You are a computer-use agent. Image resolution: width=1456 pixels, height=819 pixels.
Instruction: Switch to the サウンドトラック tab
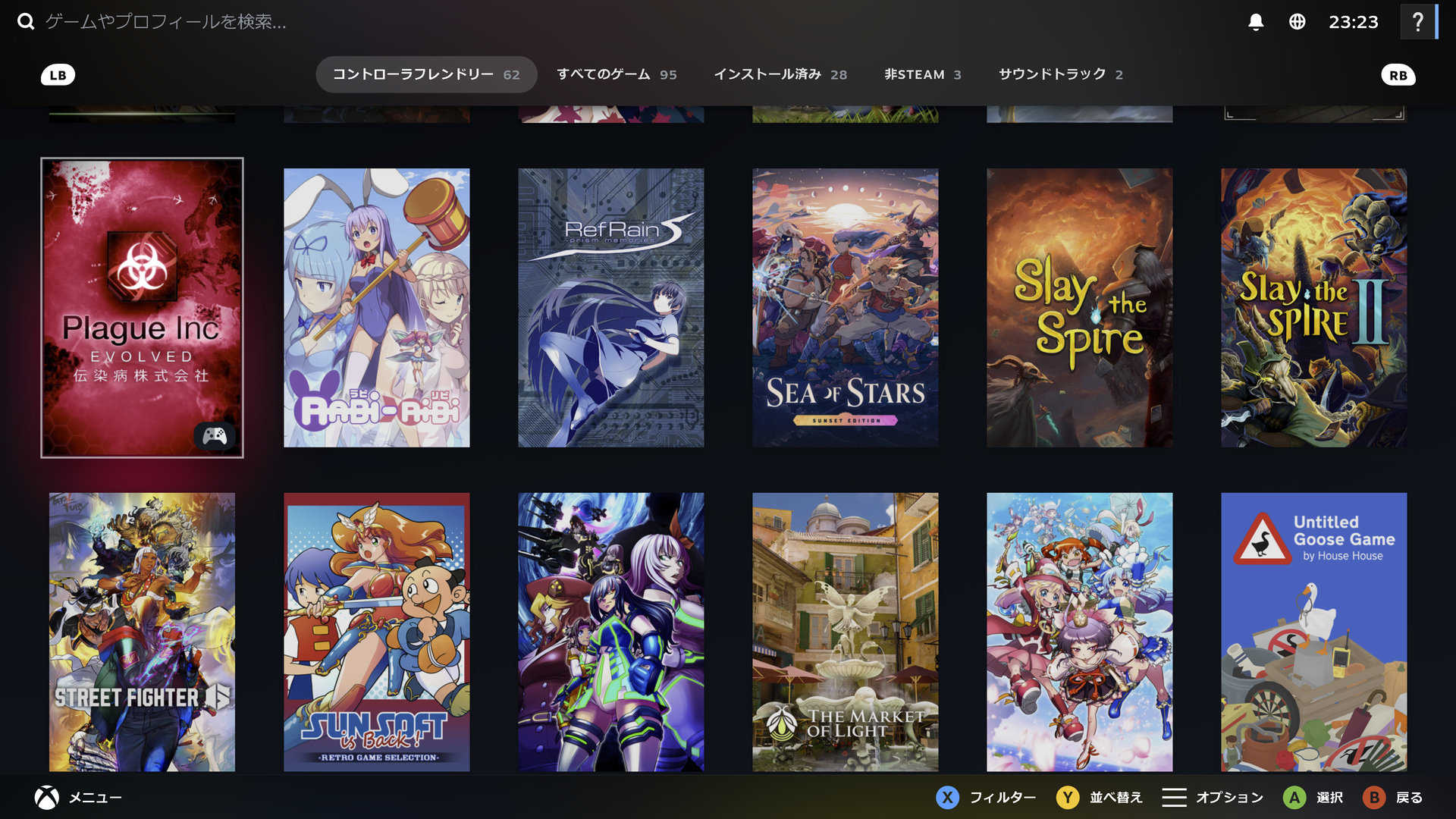(1060, 74)
